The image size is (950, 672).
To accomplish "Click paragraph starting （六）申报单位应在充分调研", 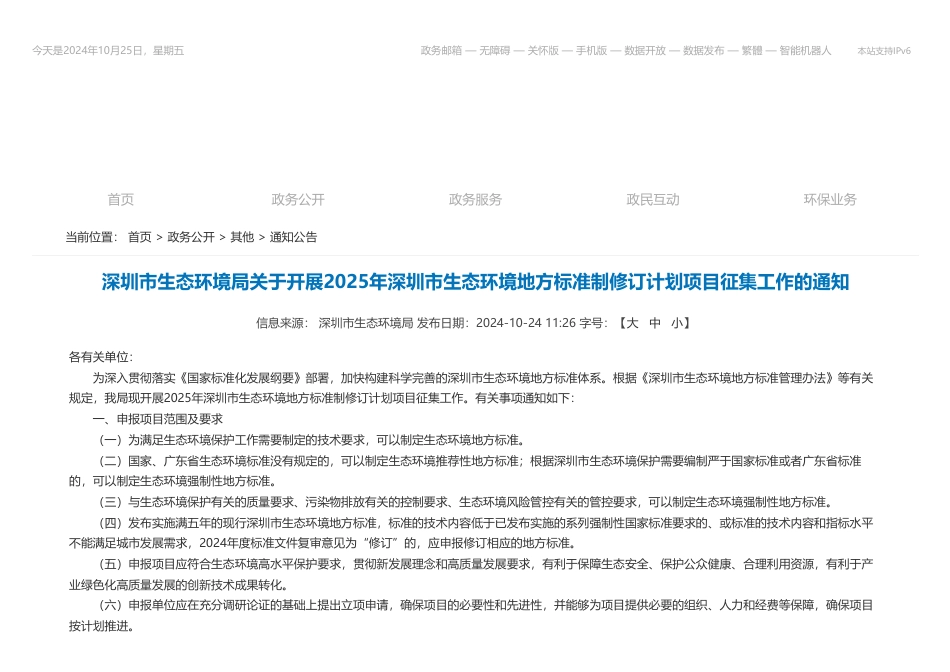I will click(471, 615).
